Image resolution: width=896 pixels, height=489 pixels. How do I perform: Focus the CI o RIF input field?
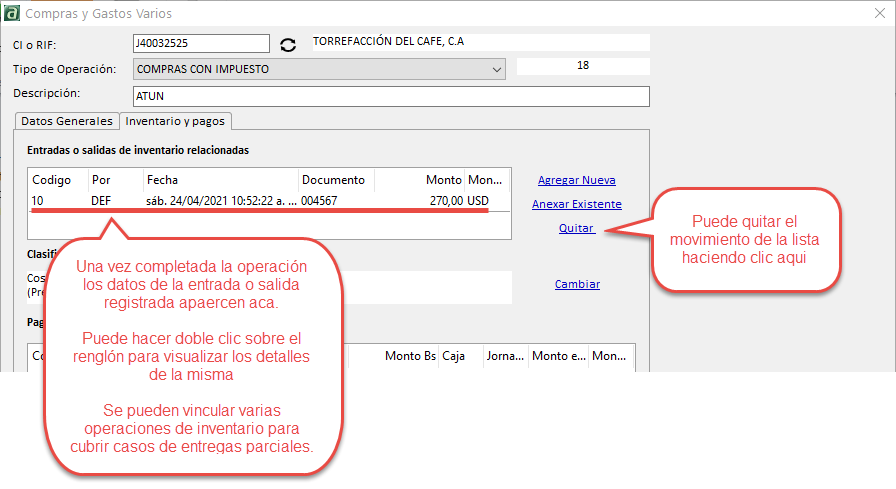(200, 43)
